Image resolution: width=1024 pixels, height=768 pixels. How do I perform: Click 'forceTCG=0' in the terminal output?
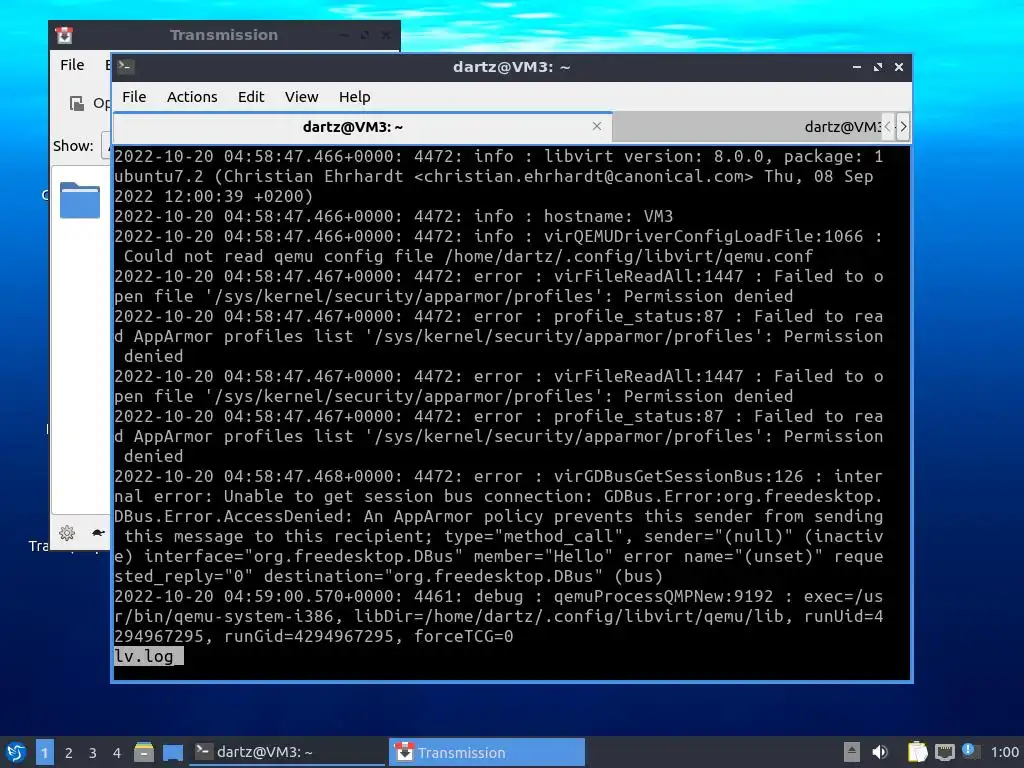pyautogui.click(x=464, y=636)
